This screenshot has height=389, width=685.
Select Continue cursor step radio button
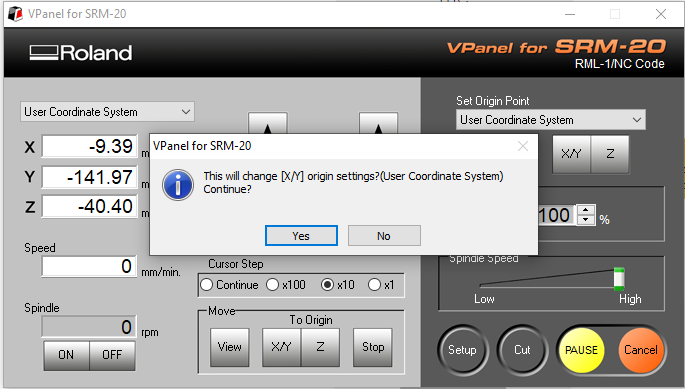[x=229, y=285]
